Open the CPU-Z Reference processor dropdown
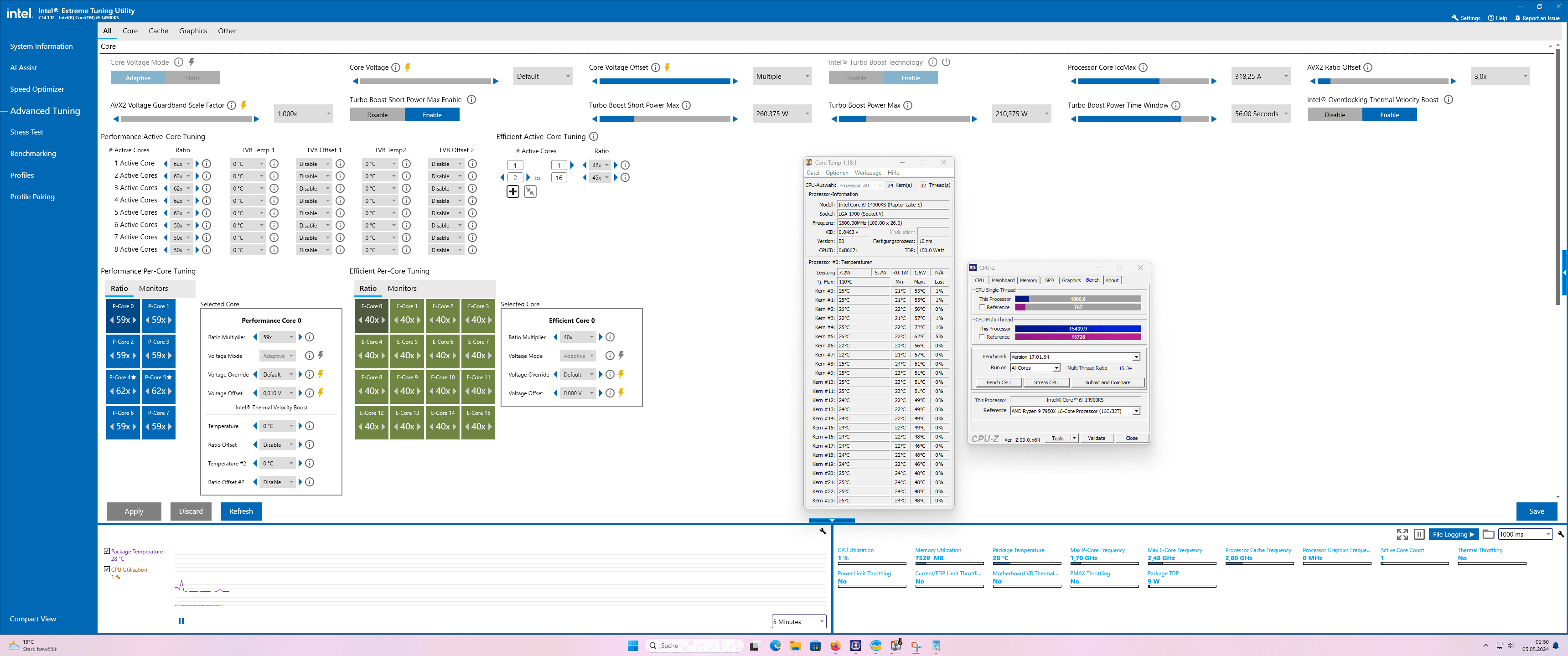 click(1074, 411)
